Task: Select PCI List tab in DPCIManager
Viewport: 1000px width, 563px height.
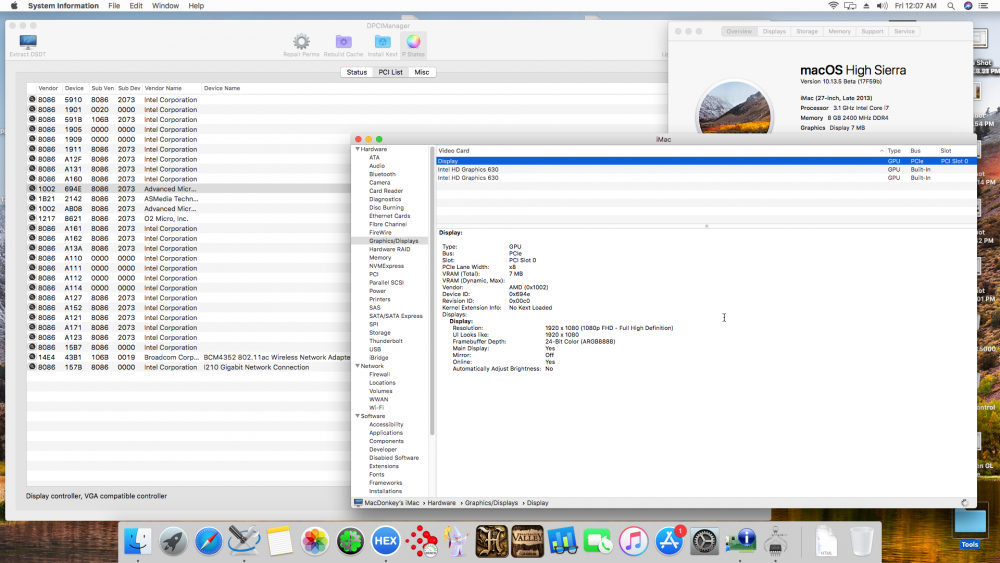Action: click(x=390, y=72)
